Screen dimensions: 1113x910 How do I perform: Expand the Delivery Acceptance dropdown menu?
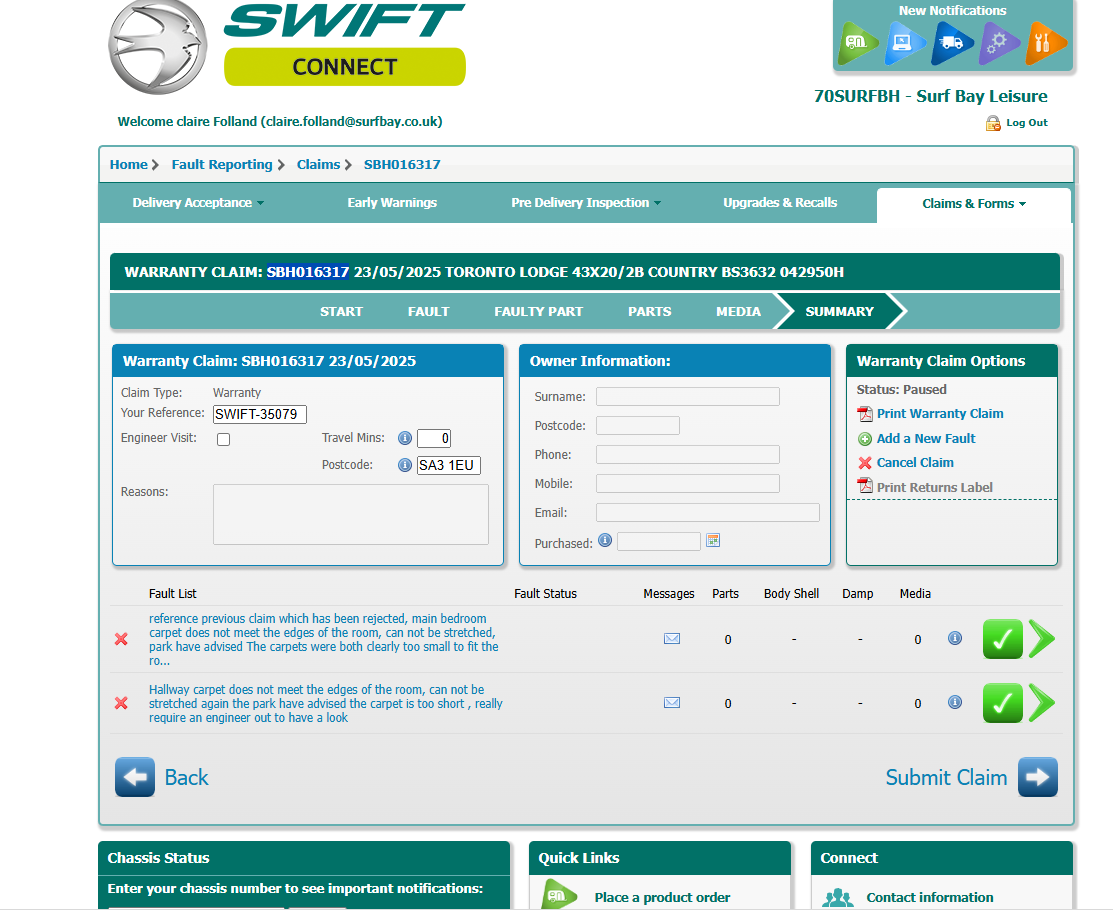[198, 203]
